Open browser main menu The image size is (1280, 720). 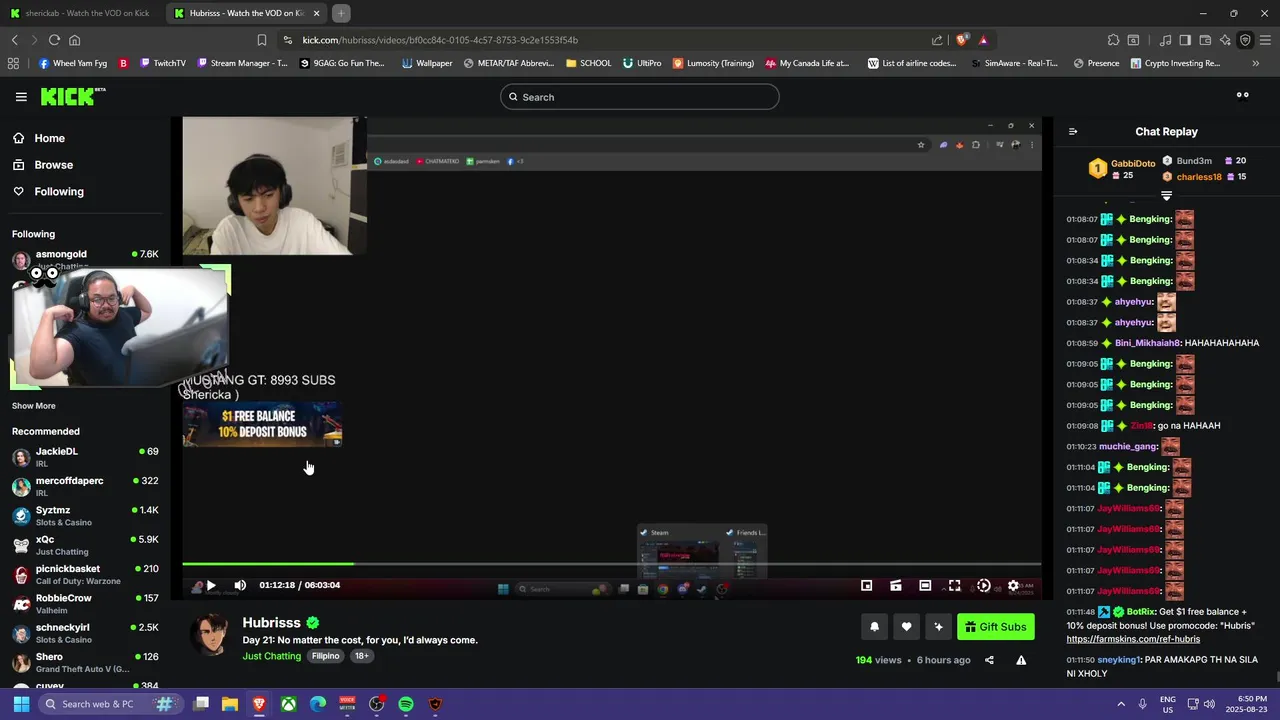(x=1265, y=40)
